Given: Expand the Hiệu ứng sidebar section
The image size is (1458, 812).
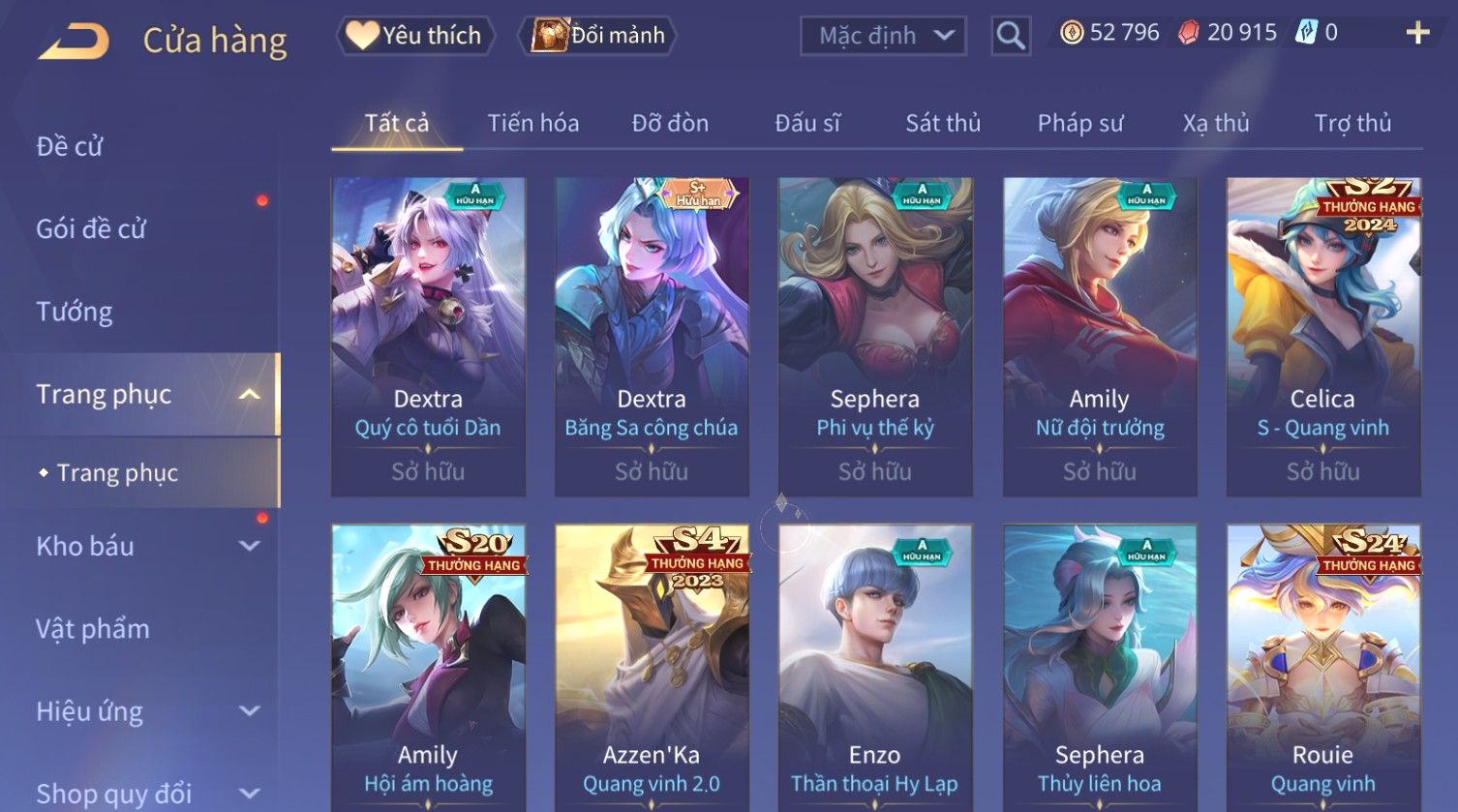Looking at the screenshot, I should (249, 711).
